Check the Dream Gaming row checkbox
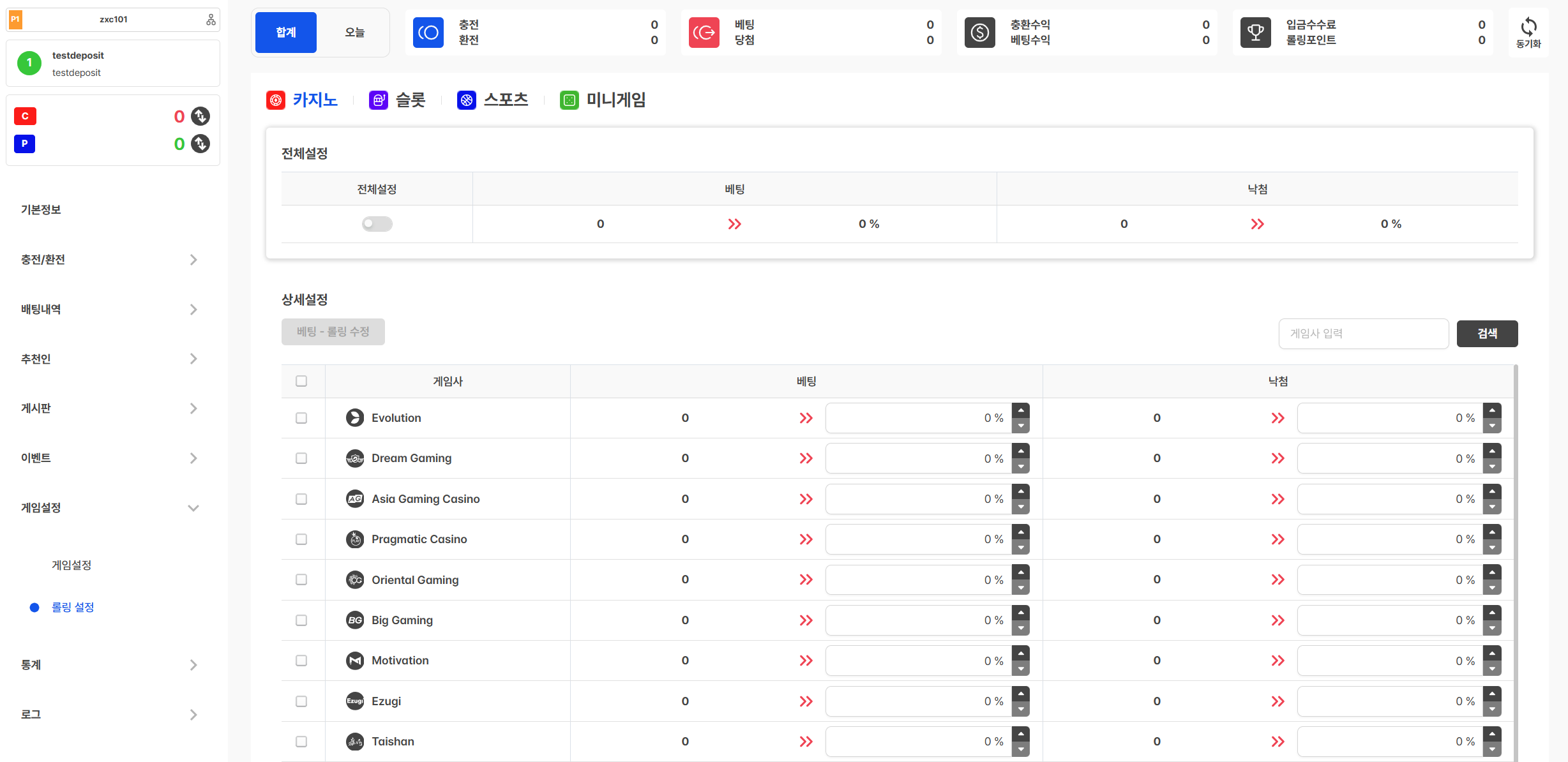The height and width of the screenshot is (762, 1568). pyautogui.click(x=301, y=458)
